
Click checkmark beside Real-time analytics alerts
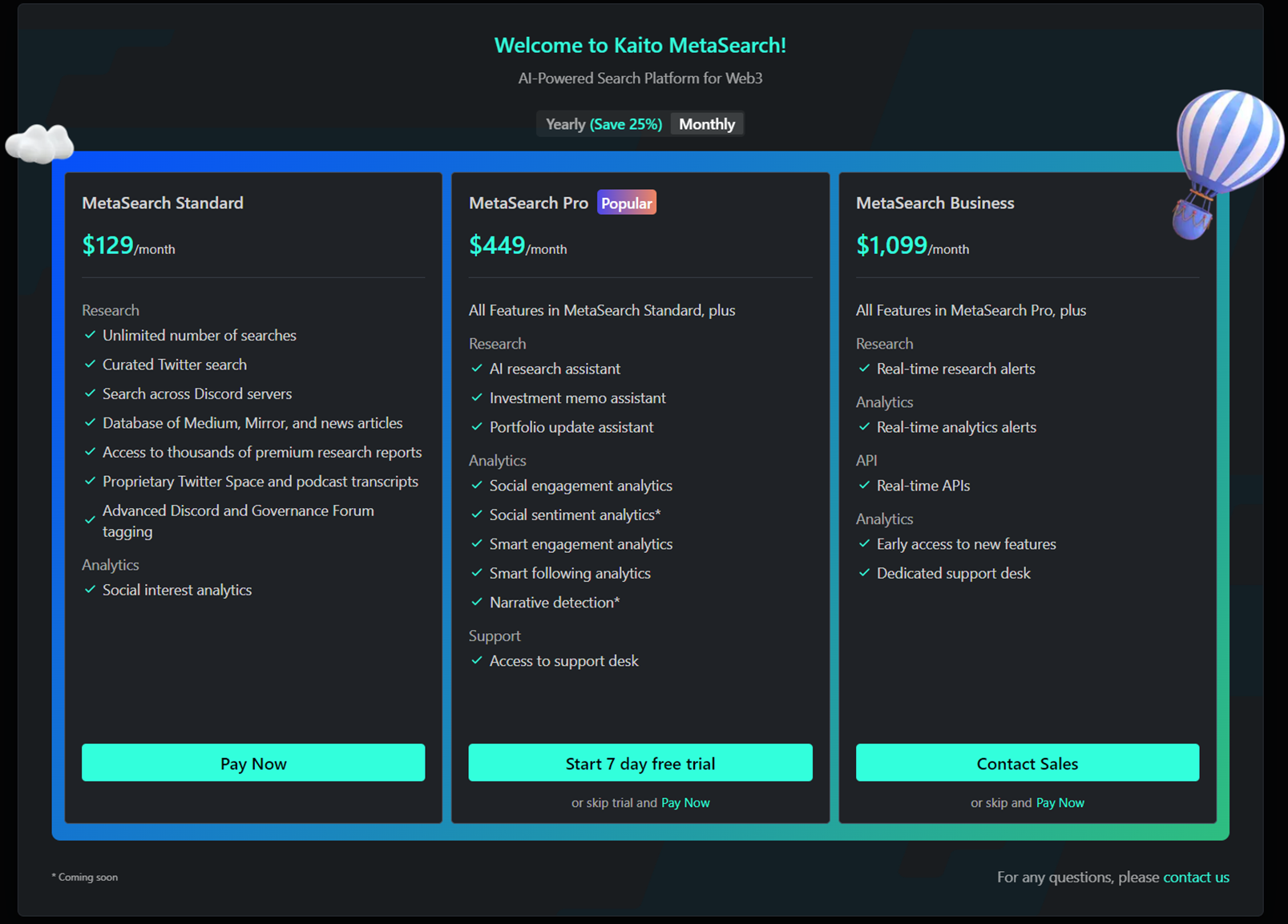click(x=864, y=427)
